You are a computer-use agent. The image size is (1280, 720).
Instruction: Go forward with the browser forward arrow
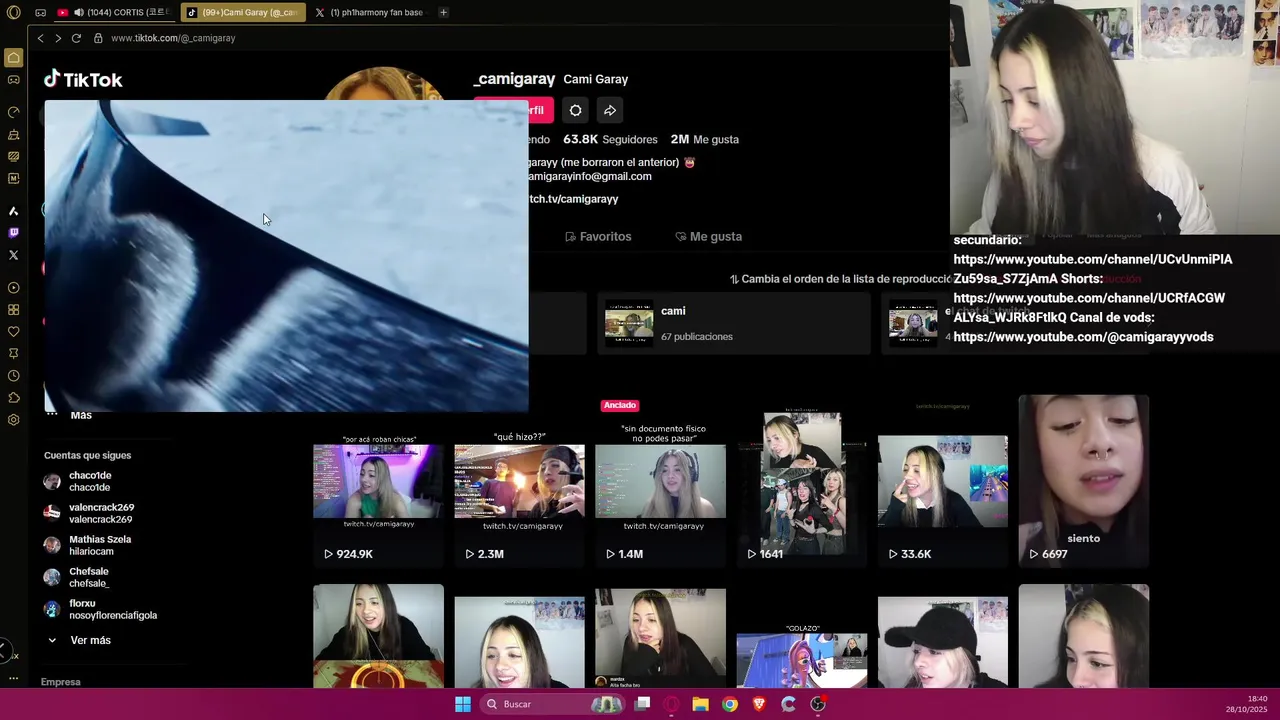click(58, 38)
